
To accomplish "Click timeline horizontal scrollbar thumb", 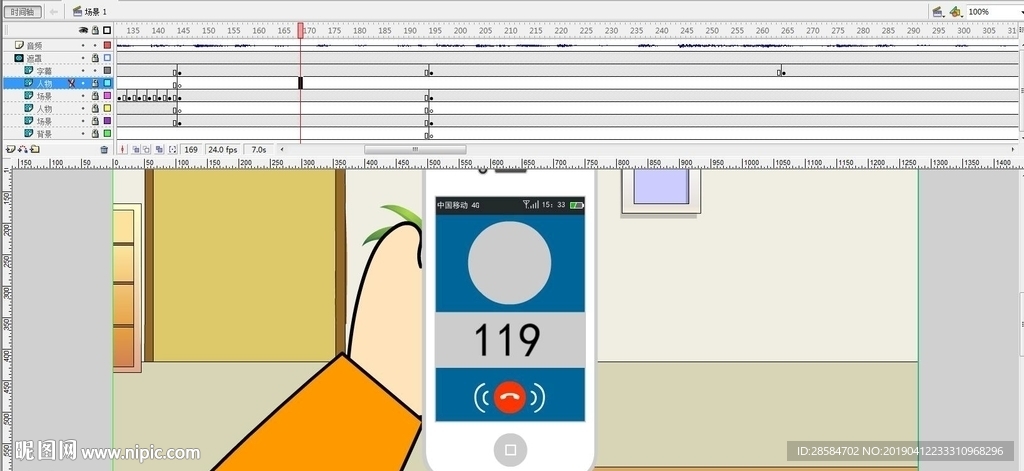I will [415, 150].
